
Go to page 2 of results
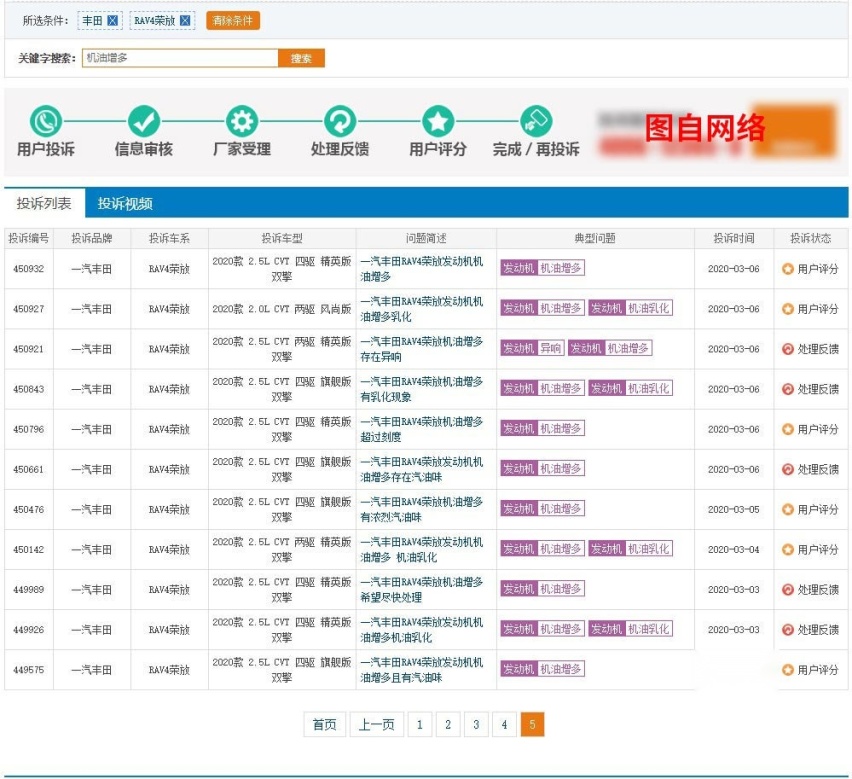click(448, 725)
